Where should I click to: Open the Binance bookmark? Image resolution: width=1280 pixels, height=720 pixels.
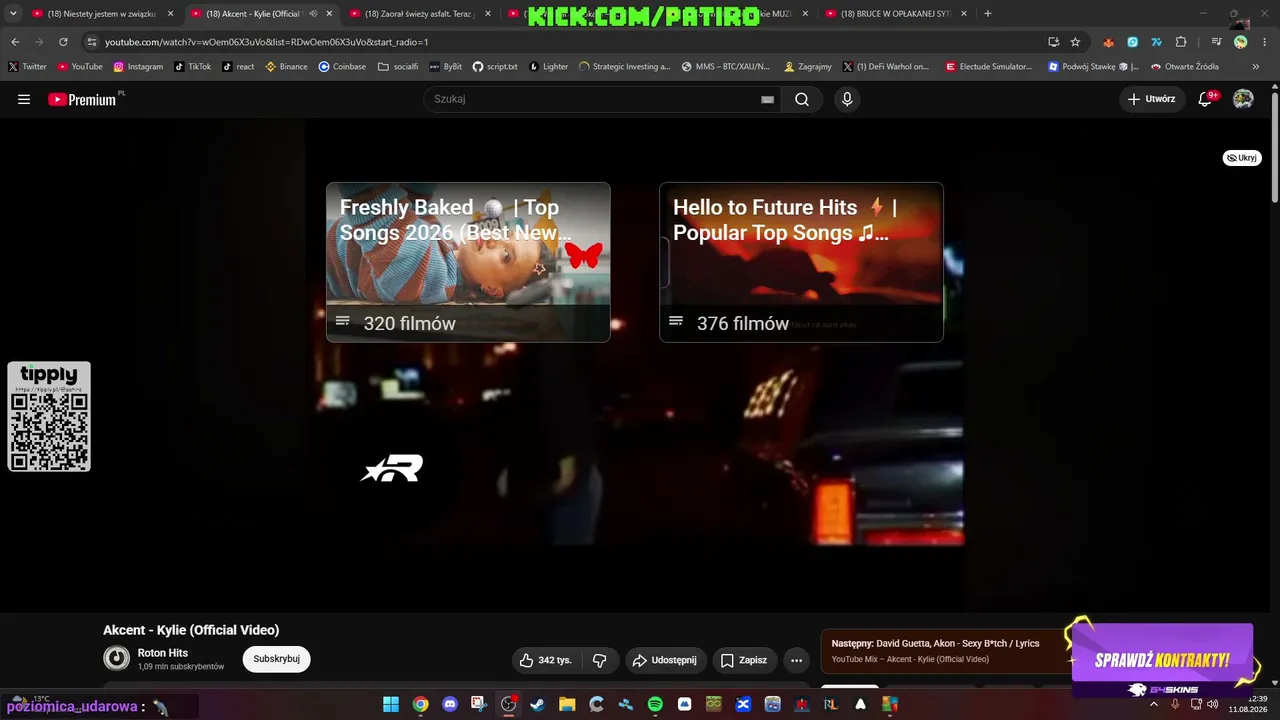click(286, 67)
